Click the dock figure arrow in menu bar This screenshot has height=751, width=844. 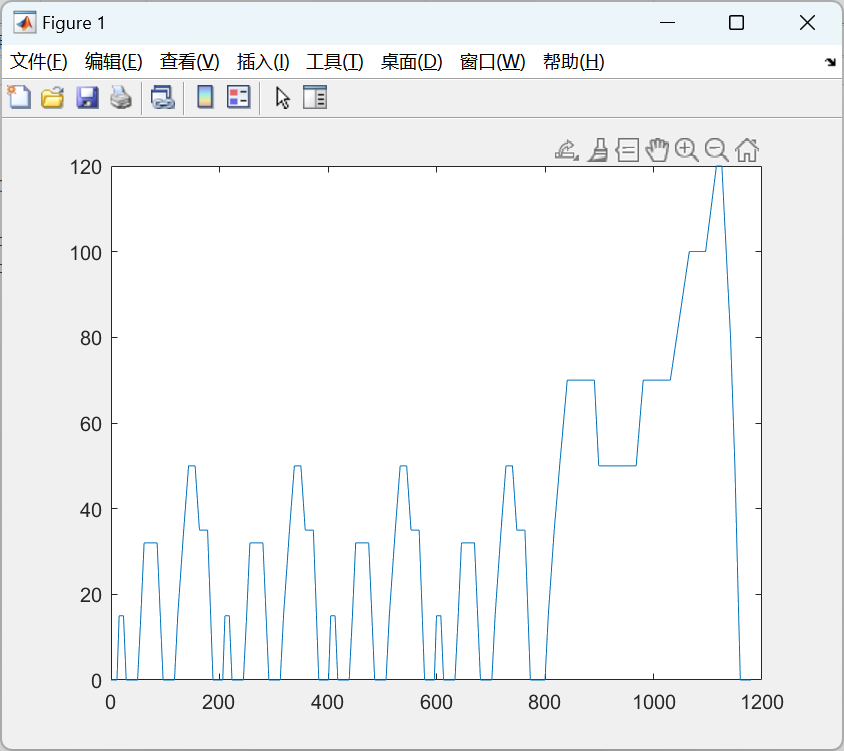point(831,62)
